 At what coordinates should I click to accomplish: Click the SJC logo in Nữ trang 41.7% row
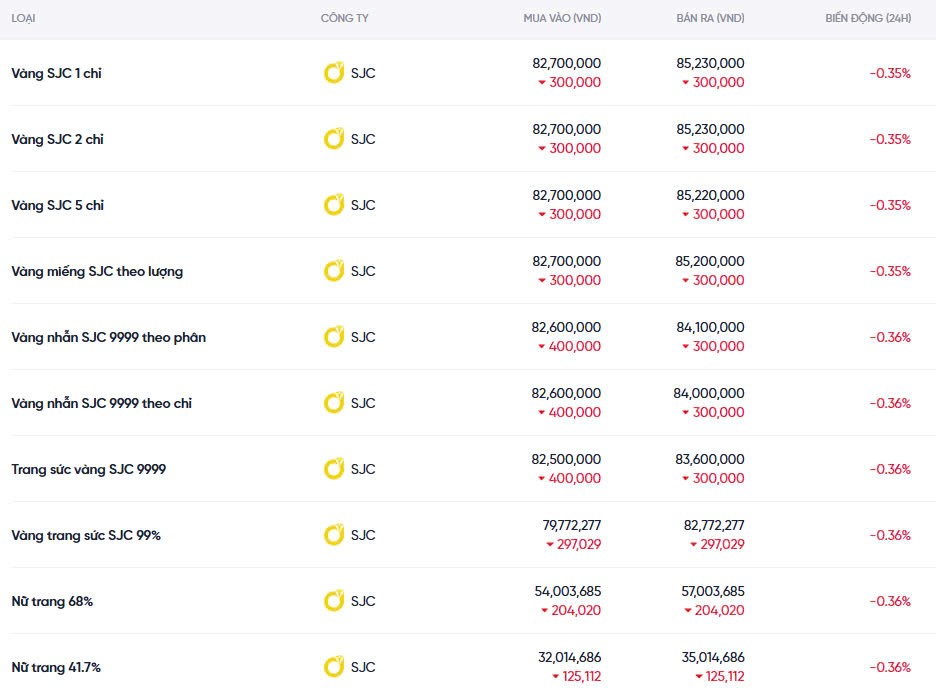click(334, 667)
